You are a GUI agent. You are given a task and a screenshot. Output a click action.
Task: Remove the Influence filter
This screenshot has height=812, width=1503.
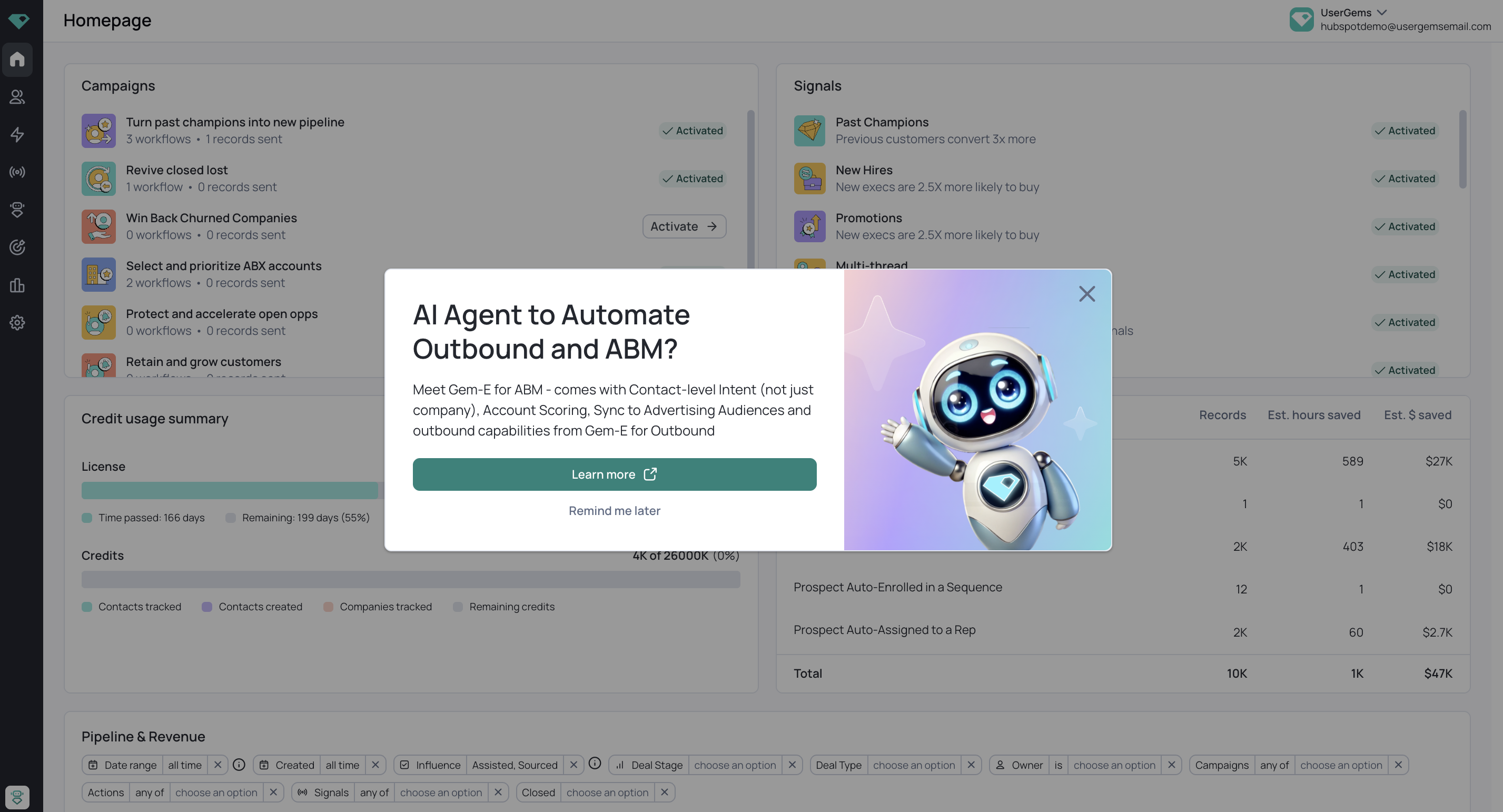coord(573,765)
